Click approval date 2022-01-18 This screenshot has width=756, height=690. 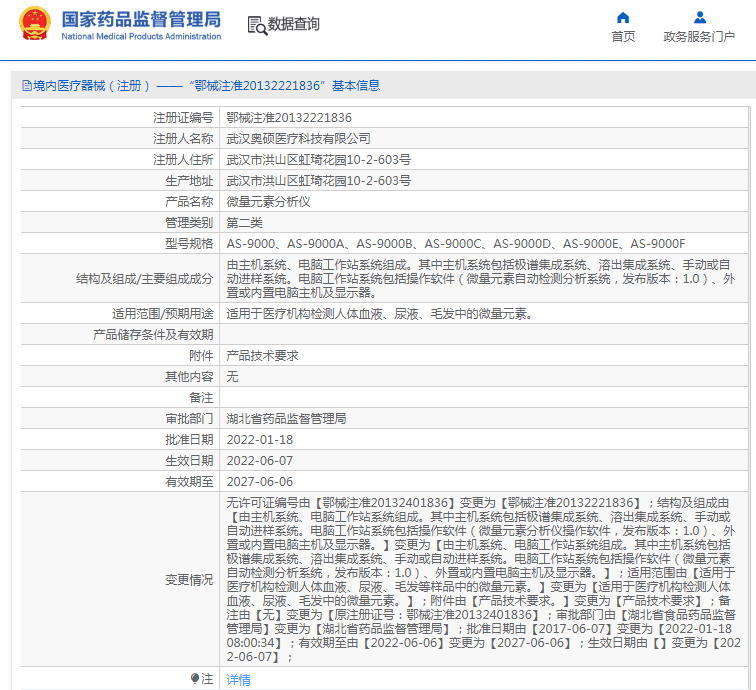click(259, 440)
